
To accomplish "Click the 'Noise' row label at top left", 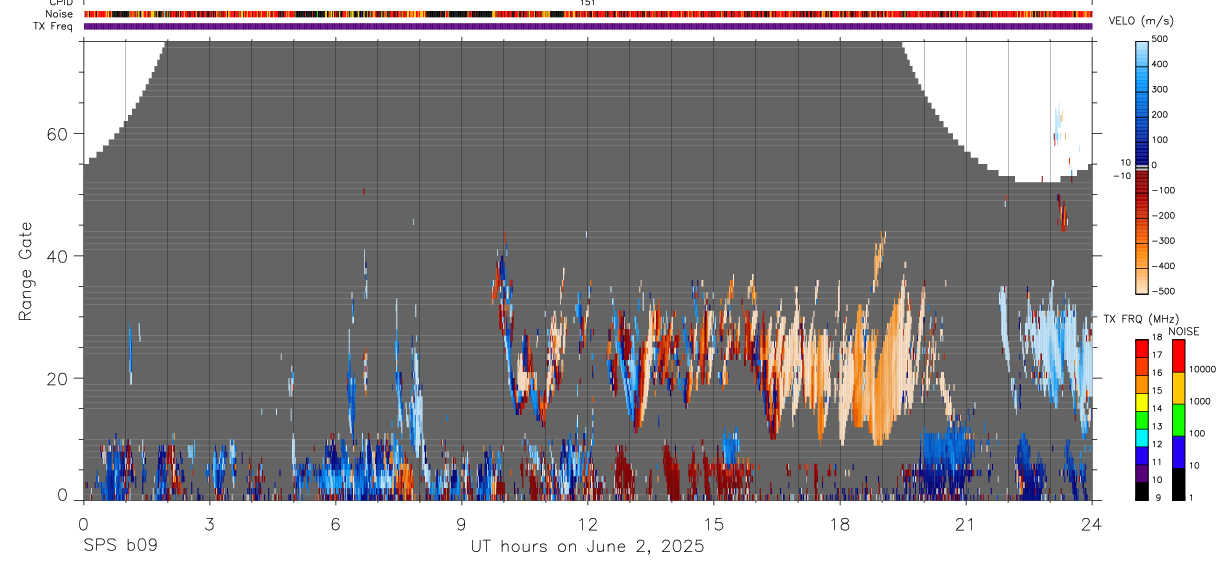I will click(60, 14).
